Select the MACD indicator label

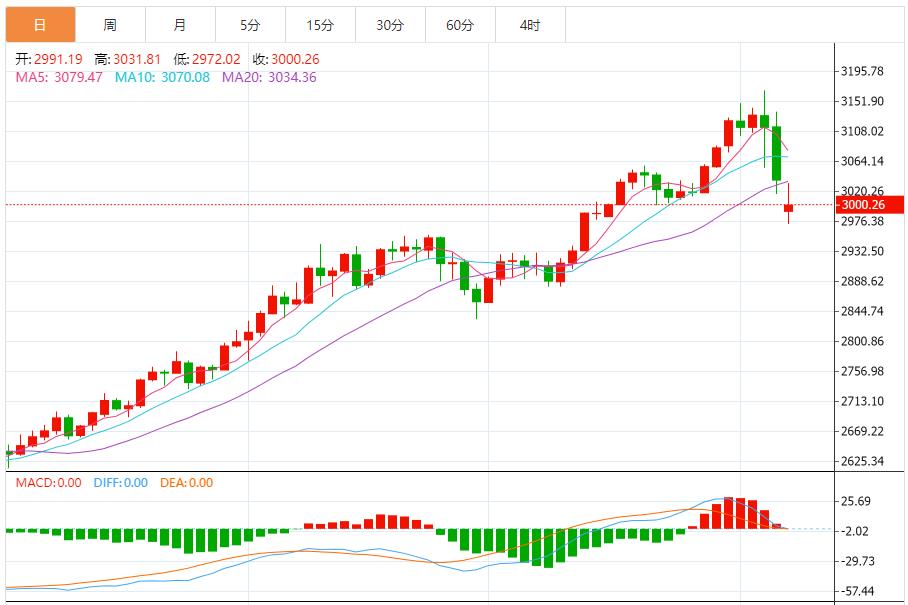(48, 483)
